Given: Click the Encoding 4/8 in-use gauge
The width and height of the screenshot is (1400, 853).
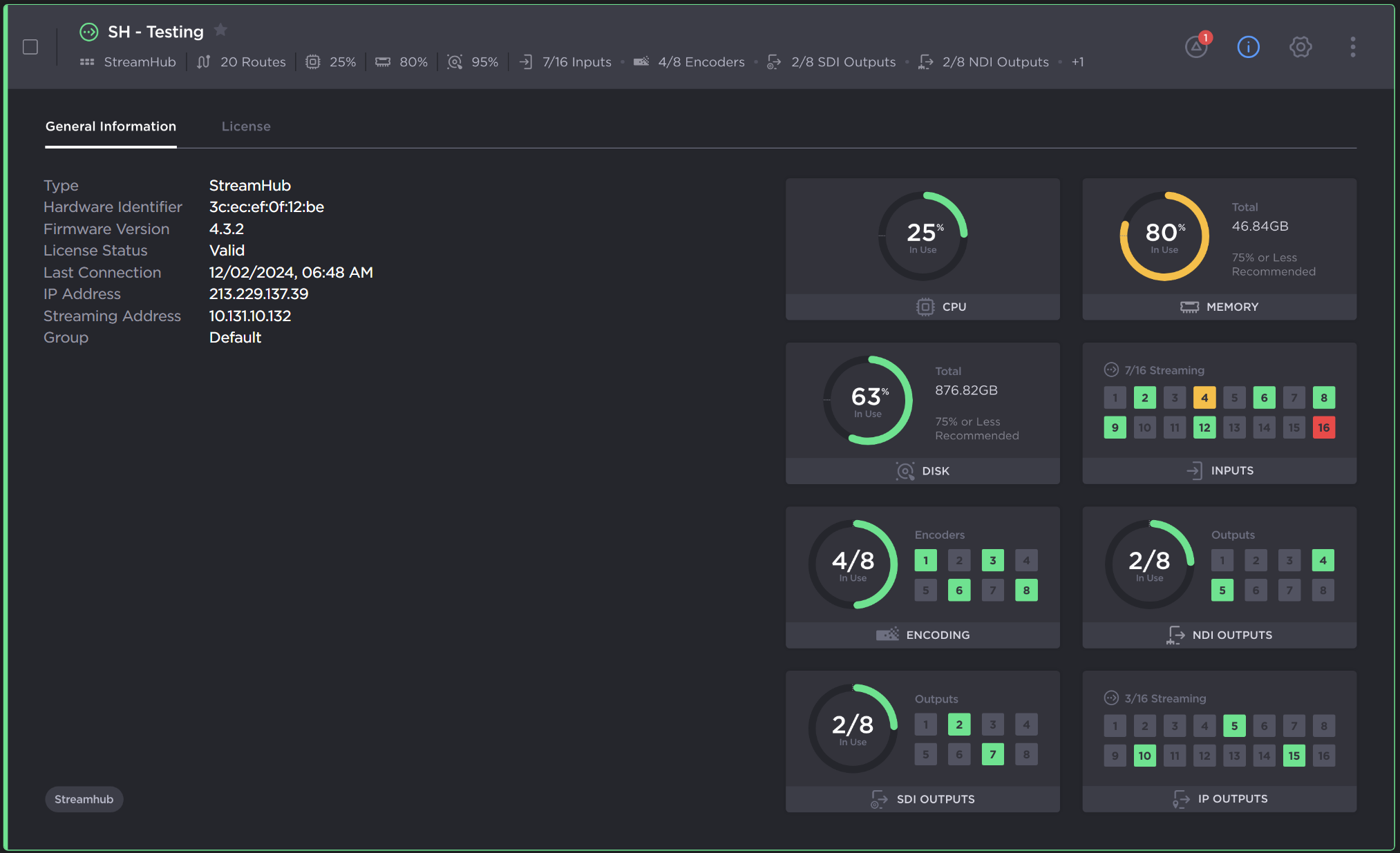Looking at the screenshot, I should pos(853,564).
